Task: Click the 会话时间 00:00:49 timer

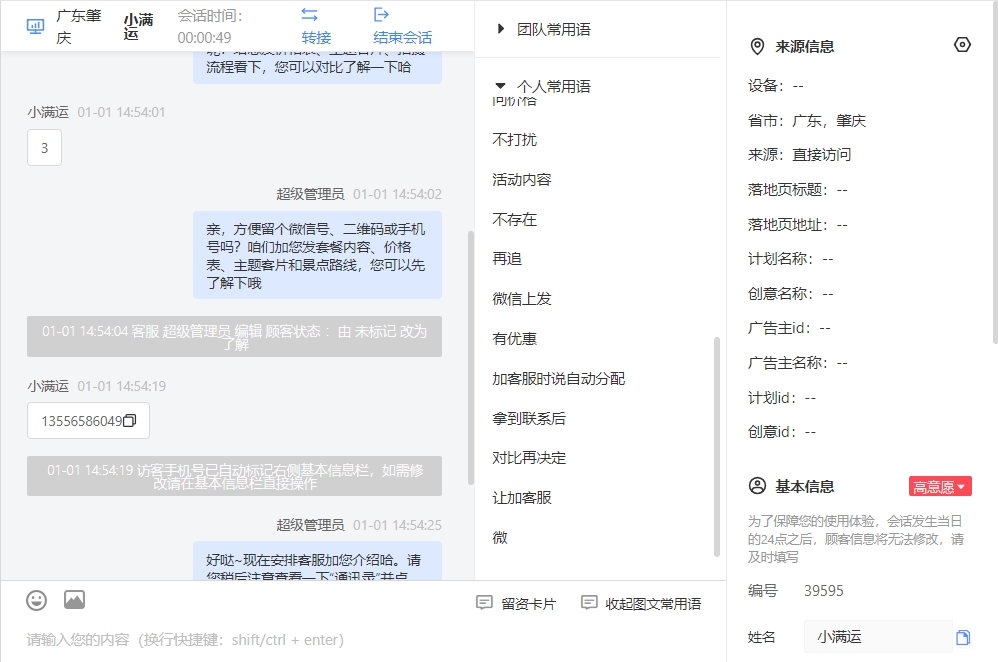Action: point(209,26)
